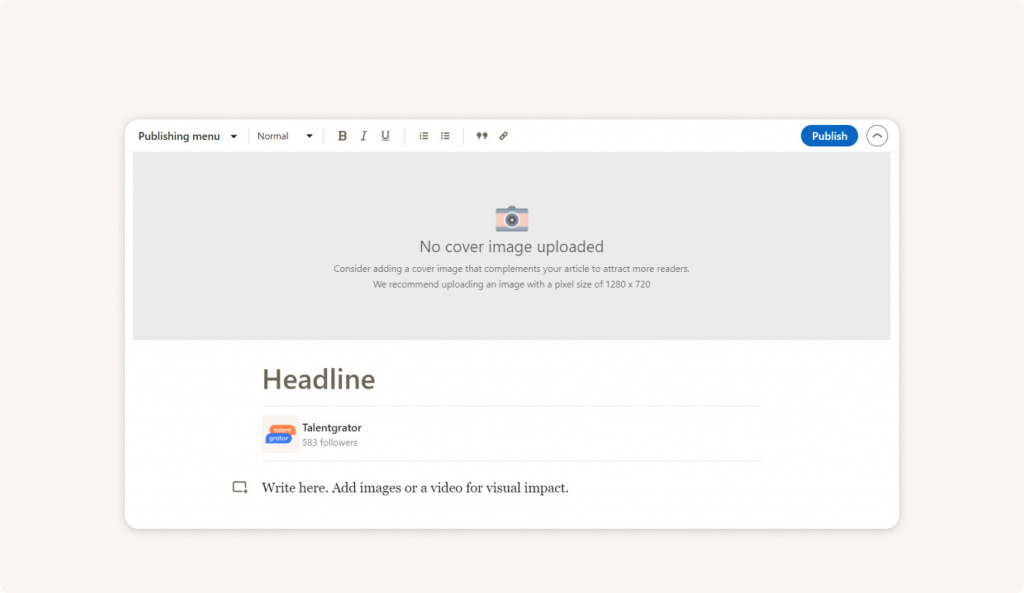
Task: Click into the Headline field
Action: click(319, 380)
